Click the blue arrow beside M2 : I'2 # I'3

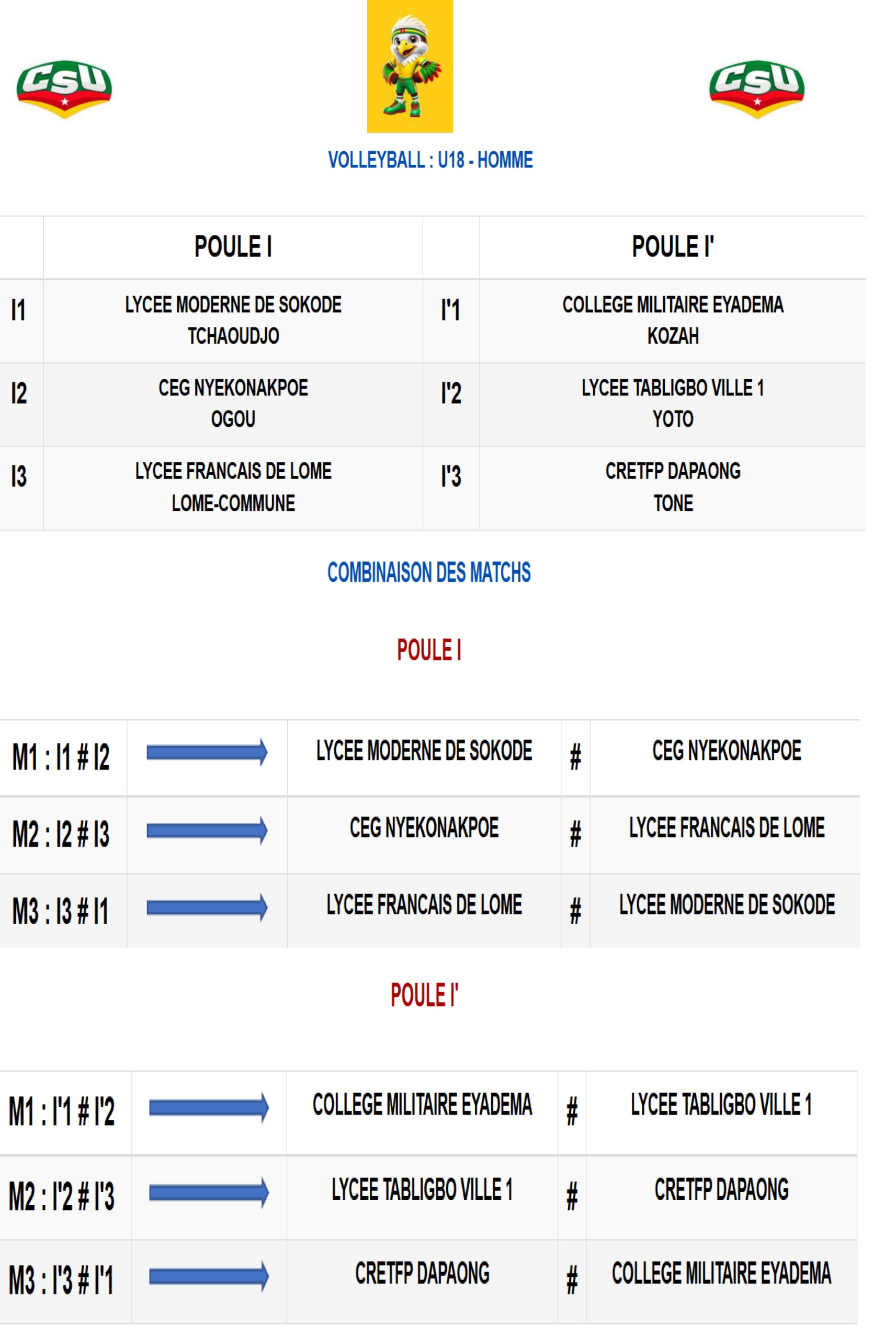(x=209, y=1192)
